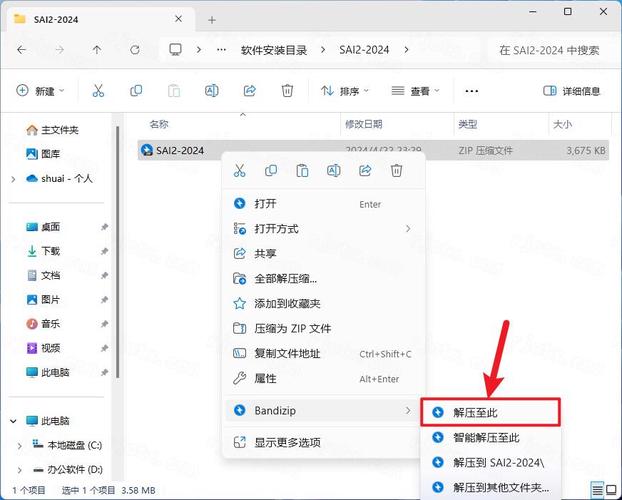Select 添加到收藏夹 in context menu
This screenshot has height=500, width=622.
coord(324,304)
